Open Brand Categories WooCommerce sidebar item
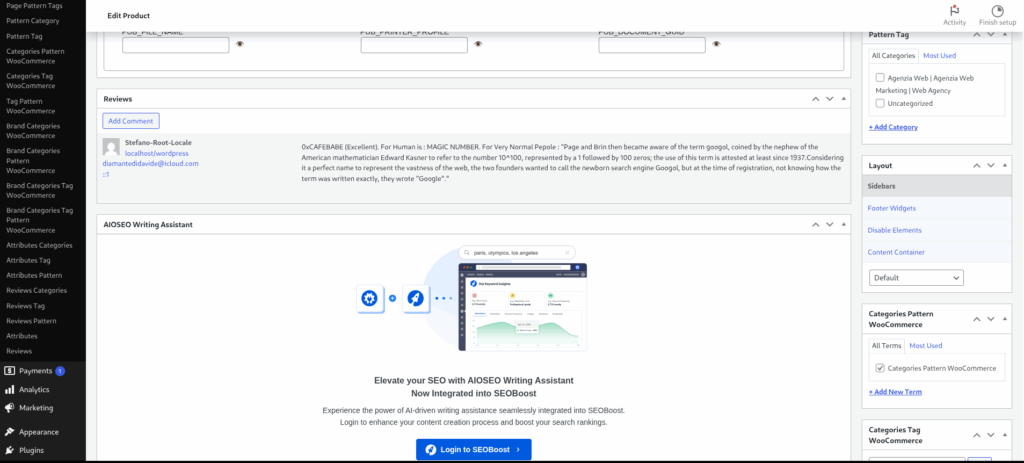 click(33, 131)
